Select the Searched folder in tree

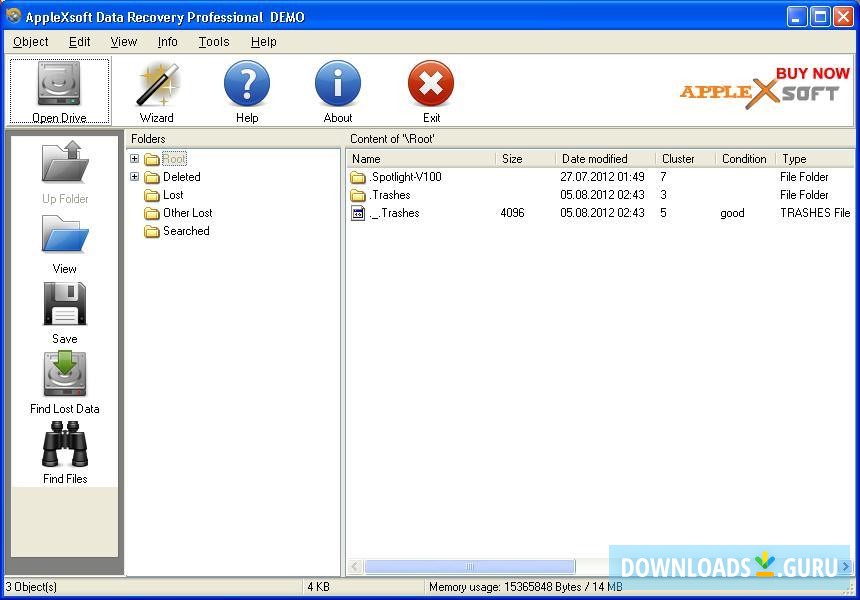186,231
